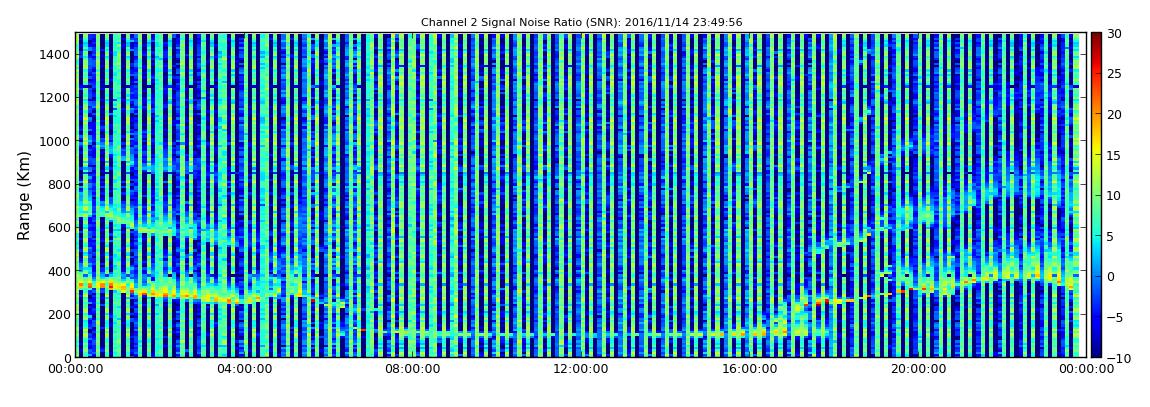Click the 1200 y-axis tick label
Image resolution: width=1150 pixels, height=407 pixels.
[x=56, y=98]
